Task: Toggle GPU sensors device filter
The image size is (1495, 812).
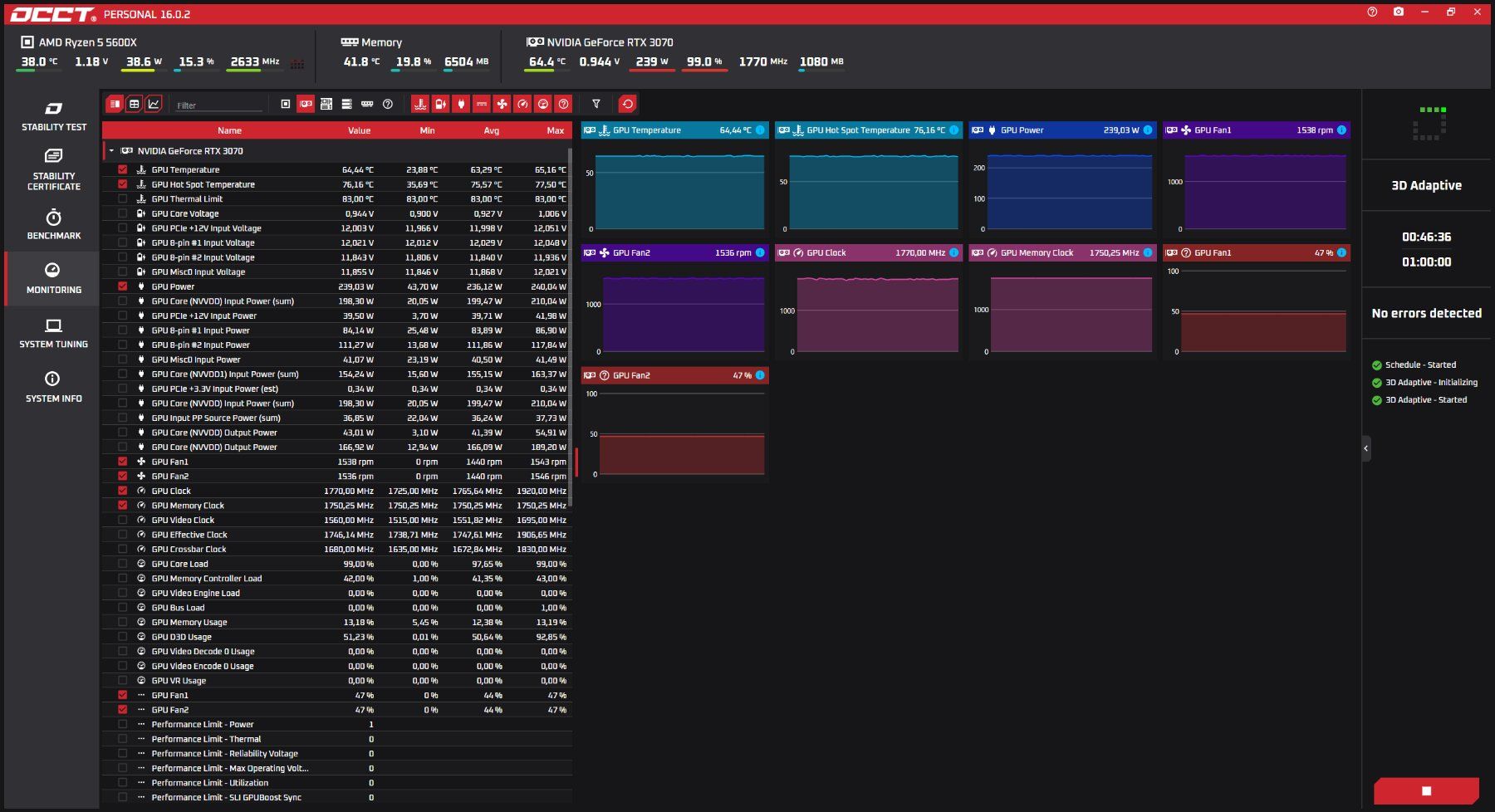Action: tap(306, 104)
